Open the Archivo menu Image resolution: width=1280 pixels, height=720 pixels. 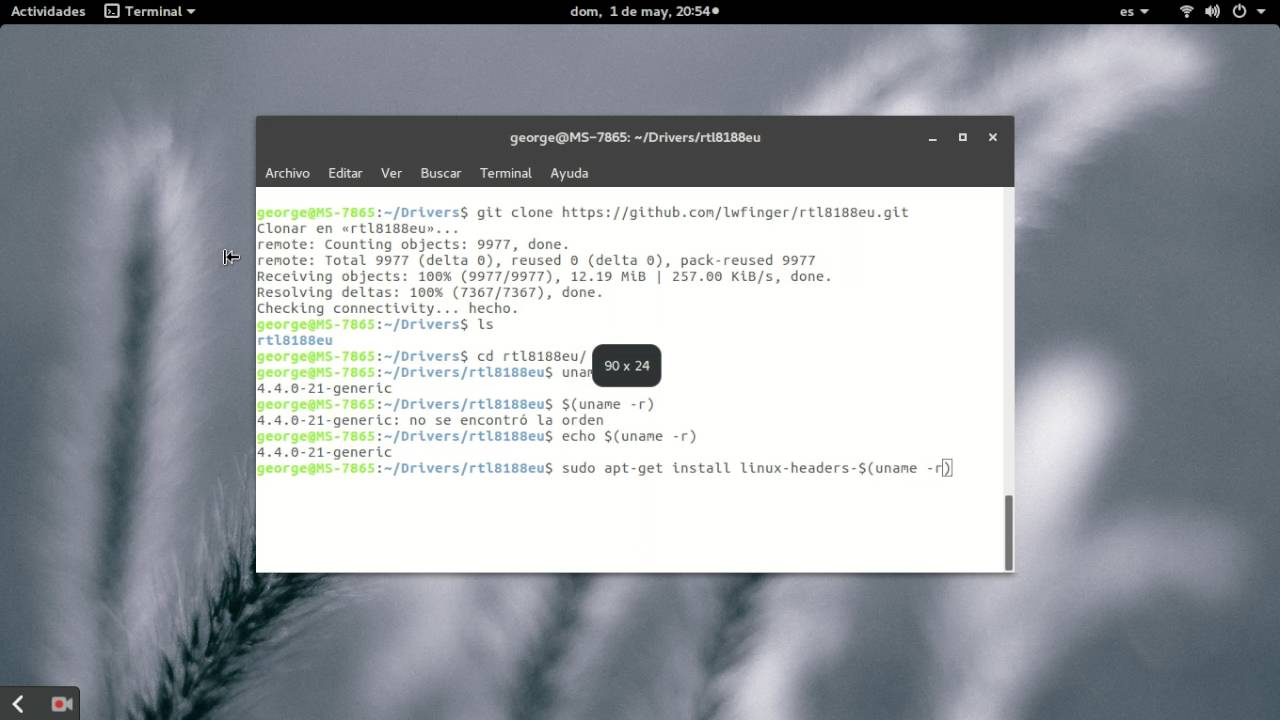287,173
